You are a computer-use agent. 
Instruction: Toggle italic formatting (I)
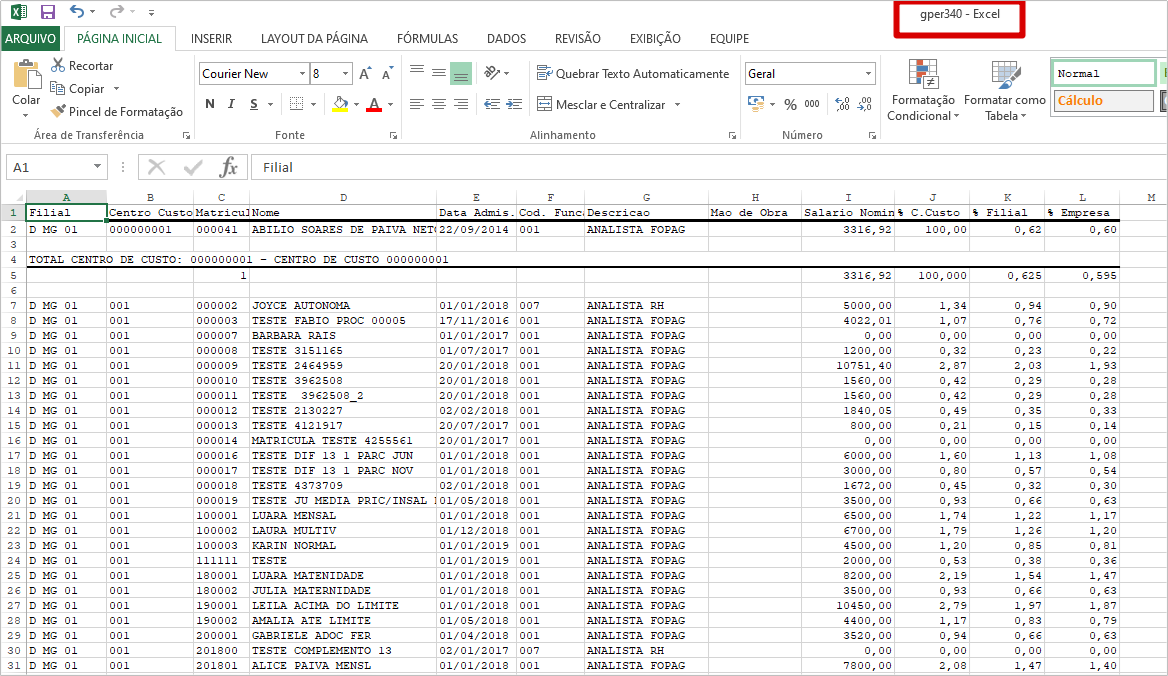pyautogui.click(x=232, y=104)
